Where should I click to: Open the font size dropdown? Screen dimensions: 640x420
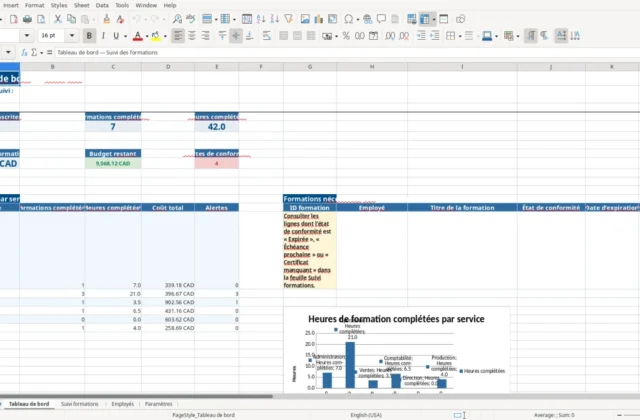[72, 36]
